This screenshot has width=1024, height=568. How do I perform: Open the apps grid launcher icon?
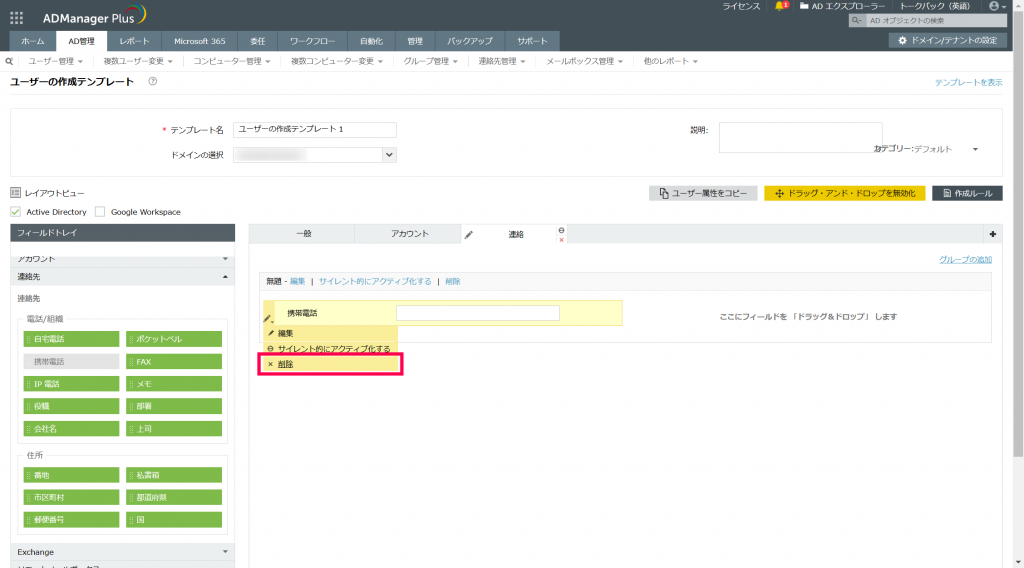coord(16,18)
